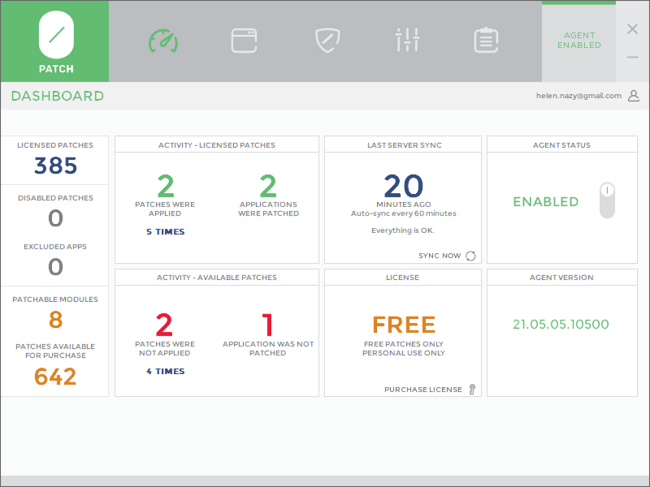Click the green patches were applied number
The width and height of the screenshot is (650, 487).
pyautogui.click(x=165, y=186)
